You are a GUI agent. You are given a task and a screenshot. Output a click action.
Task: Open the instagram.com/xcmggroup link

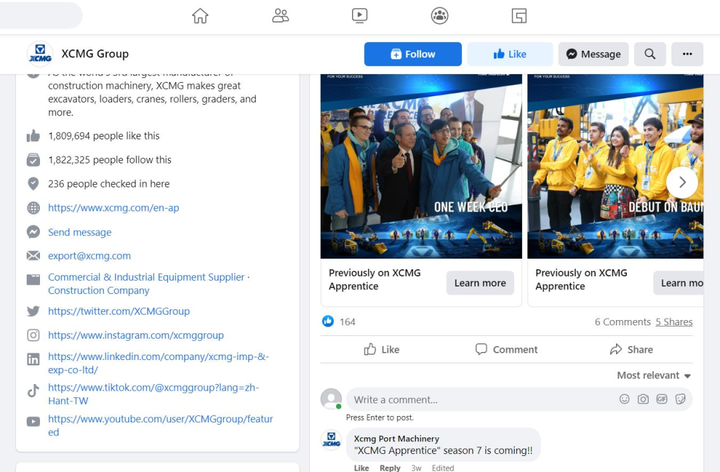coord(136,335)
